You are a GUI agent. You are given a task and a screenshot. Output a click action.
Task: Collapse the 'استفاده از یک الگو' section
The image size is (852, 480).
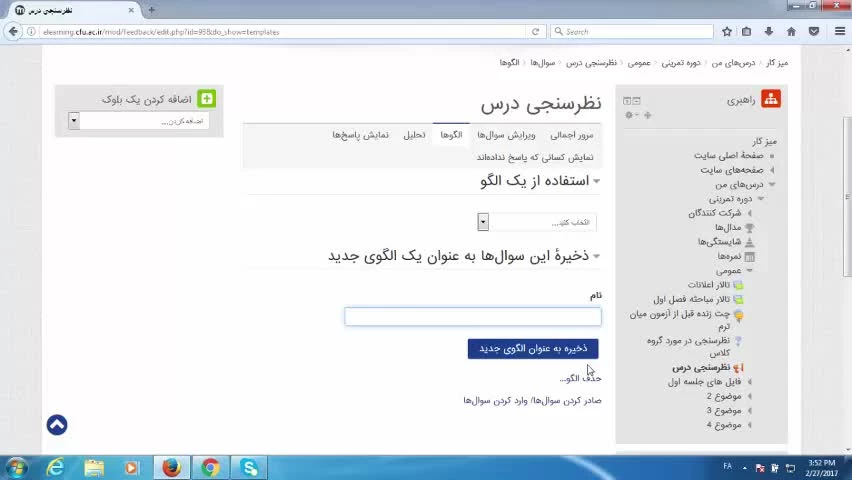(x=596, y=181)
